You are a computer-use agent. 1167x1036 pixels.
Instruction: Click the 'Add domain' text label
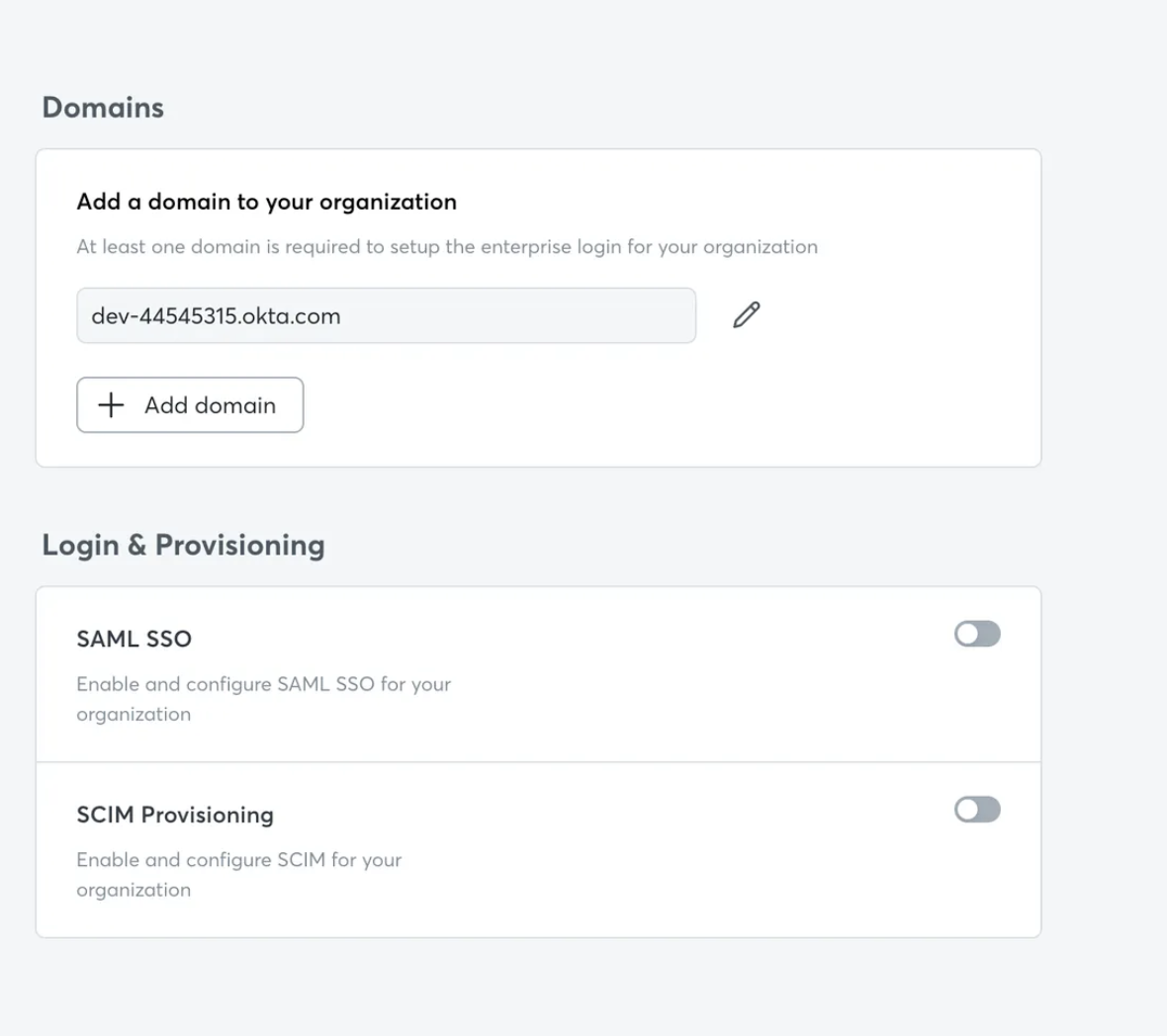pos(210,405)
